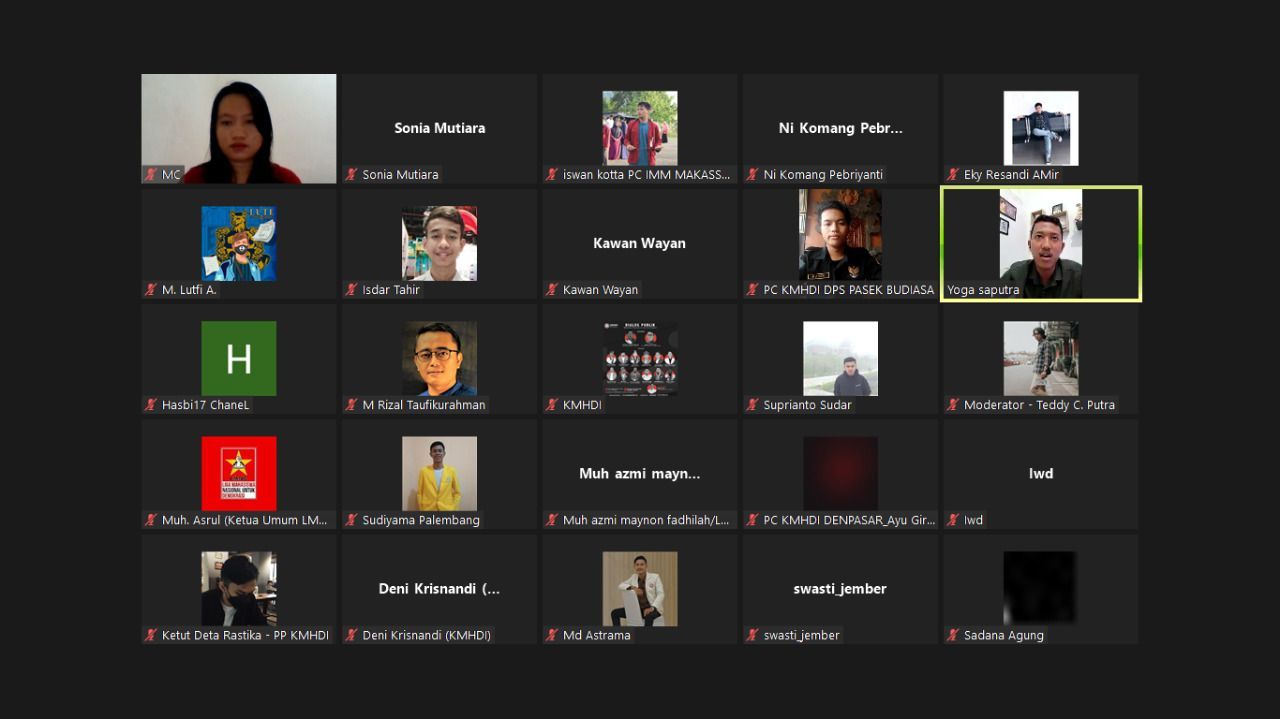The height and width of the screenshot is (719, 1280).
Task: Click muted mic icon beside Sonia Mutiara
Action: [352, 175]
